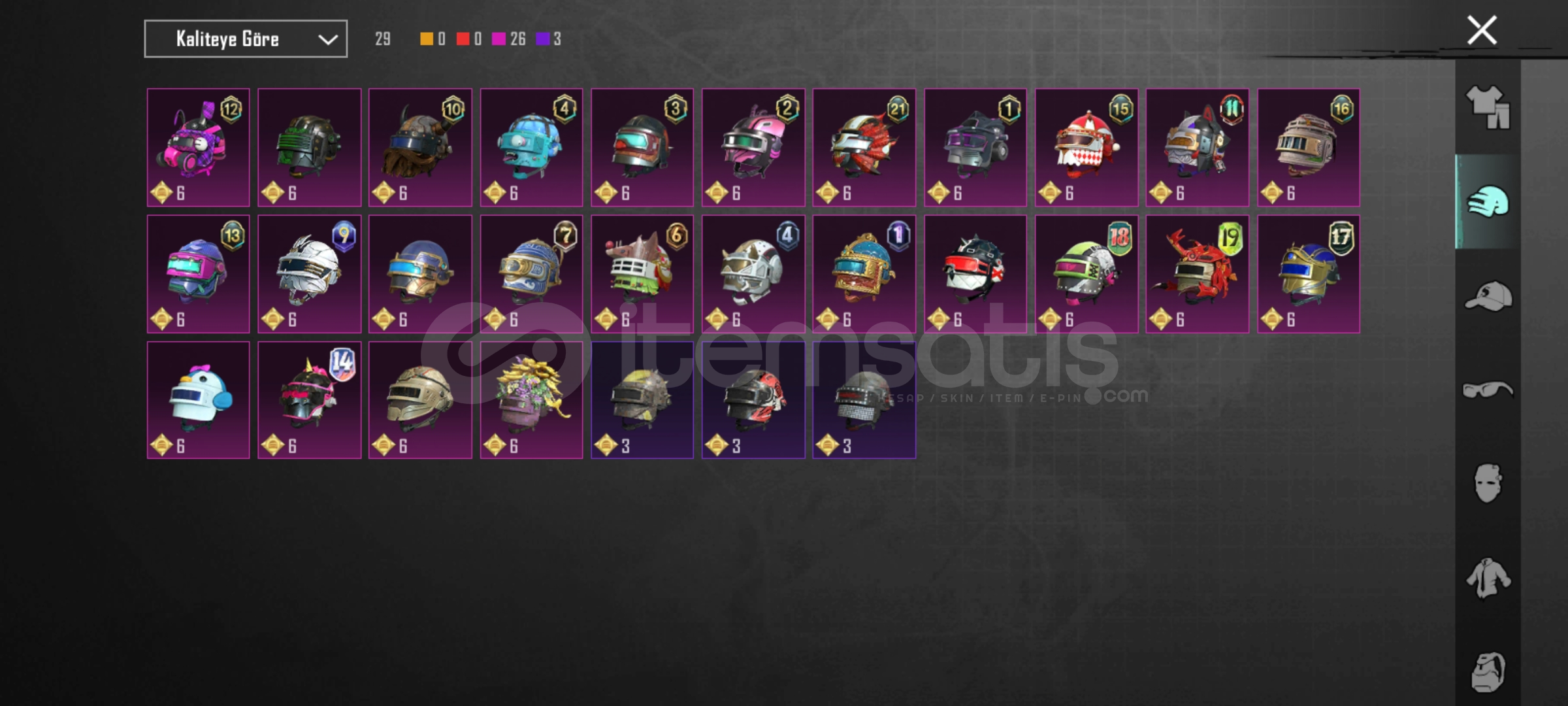Screen dimensions: 1568x706
Task: Select the sunflower flower pot helmet
Action: coord(531,400)
